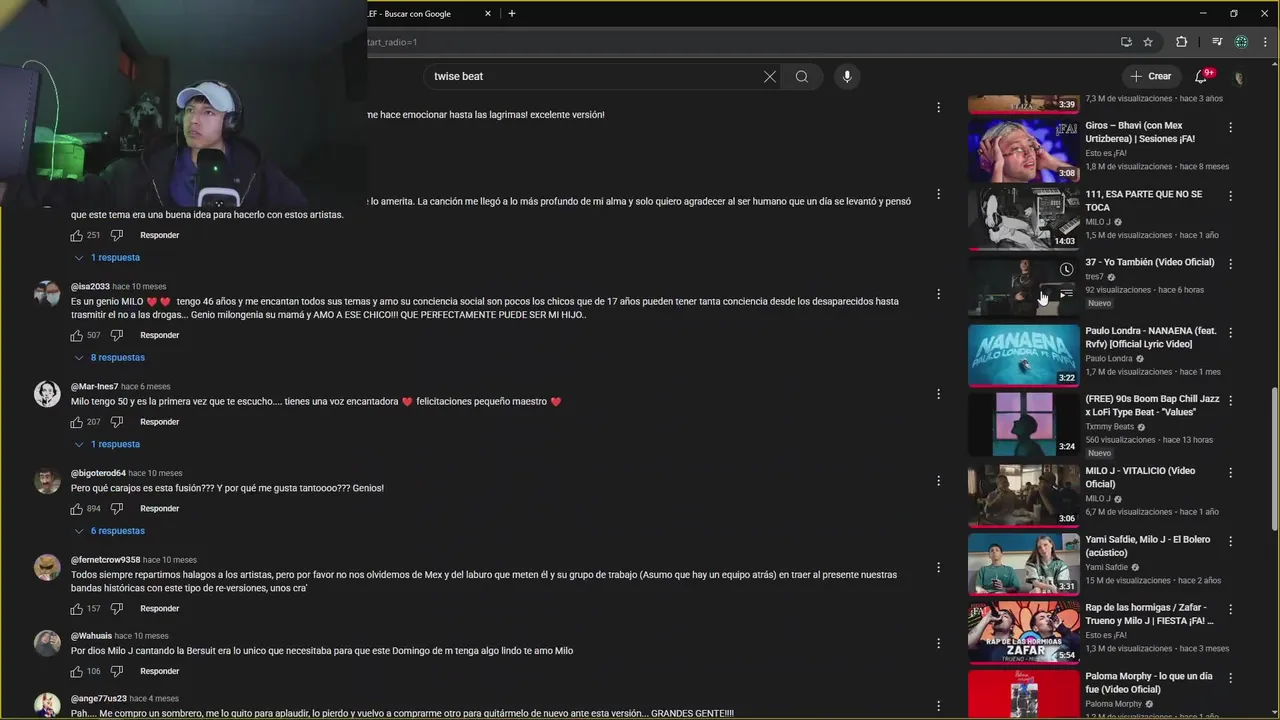
Task: Open @bigoterod64 channel username link
Action: [98, 473]
